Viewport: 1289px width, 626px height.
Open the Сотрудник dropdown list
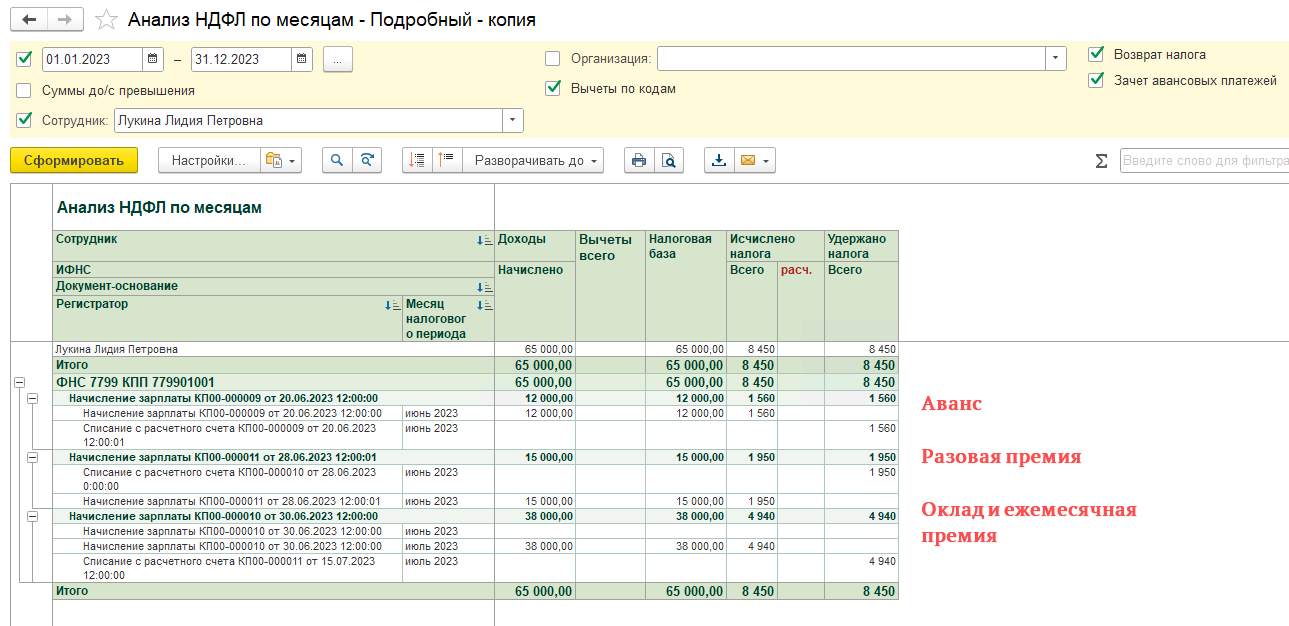pos(513,120)
